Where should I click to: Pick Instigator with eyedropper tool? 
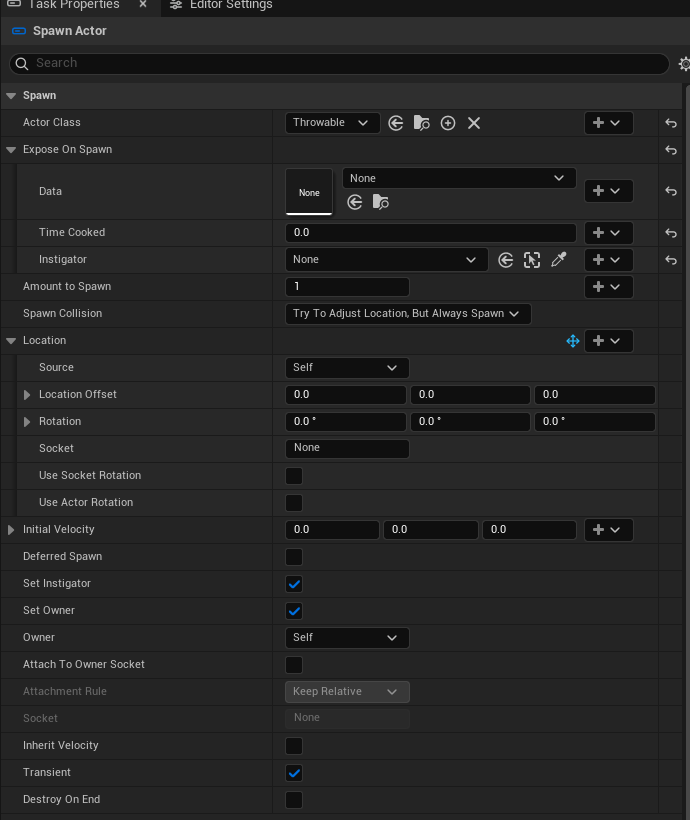click(559, 259)
